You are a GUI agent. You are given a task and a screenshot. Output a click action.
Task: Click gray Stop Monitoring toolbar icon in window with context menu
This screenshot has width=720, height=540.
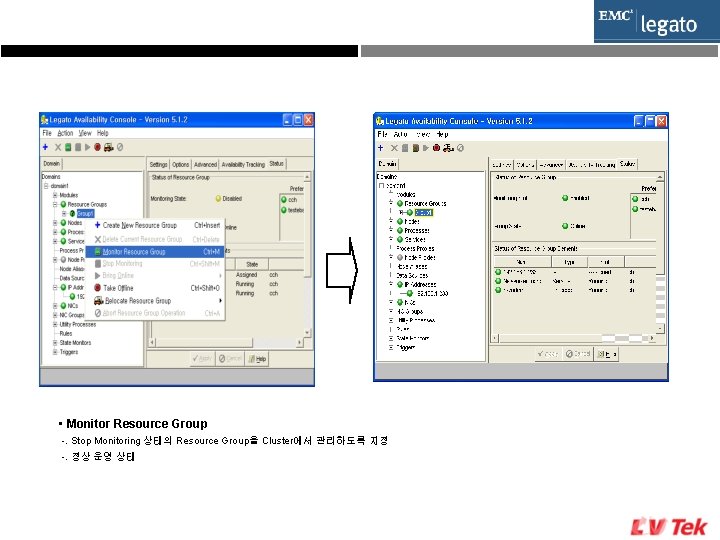pos(78,147)
